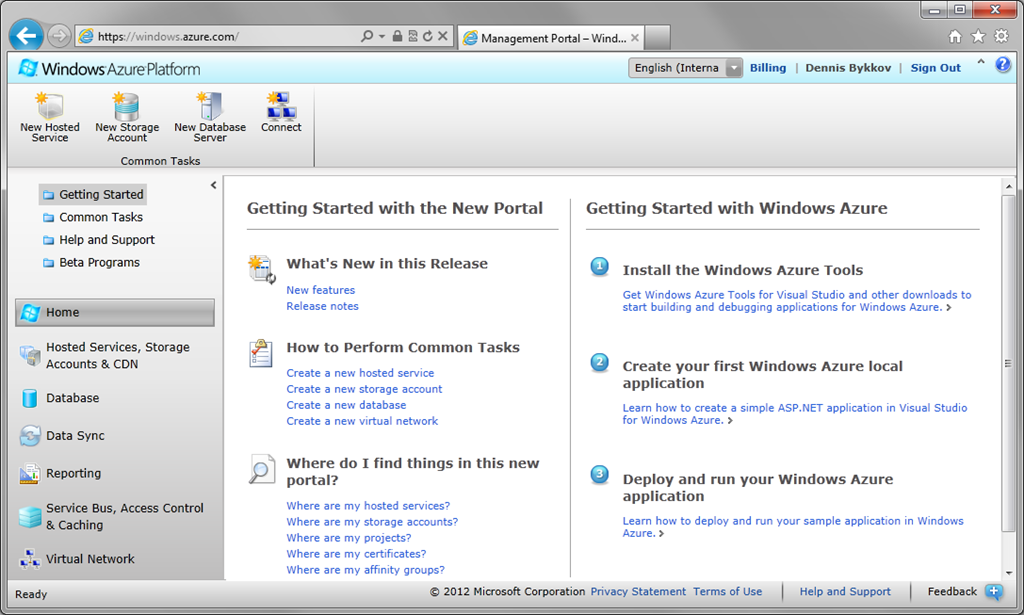This screenshot has height=615, width=1024.
Task: Click the blue help question mark icon
Action: pyautogui.click(x=1002, y=65)
